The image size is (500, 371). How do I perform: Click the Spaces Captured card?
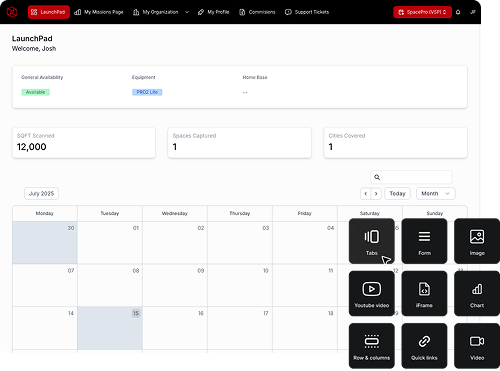pos(240,143)
